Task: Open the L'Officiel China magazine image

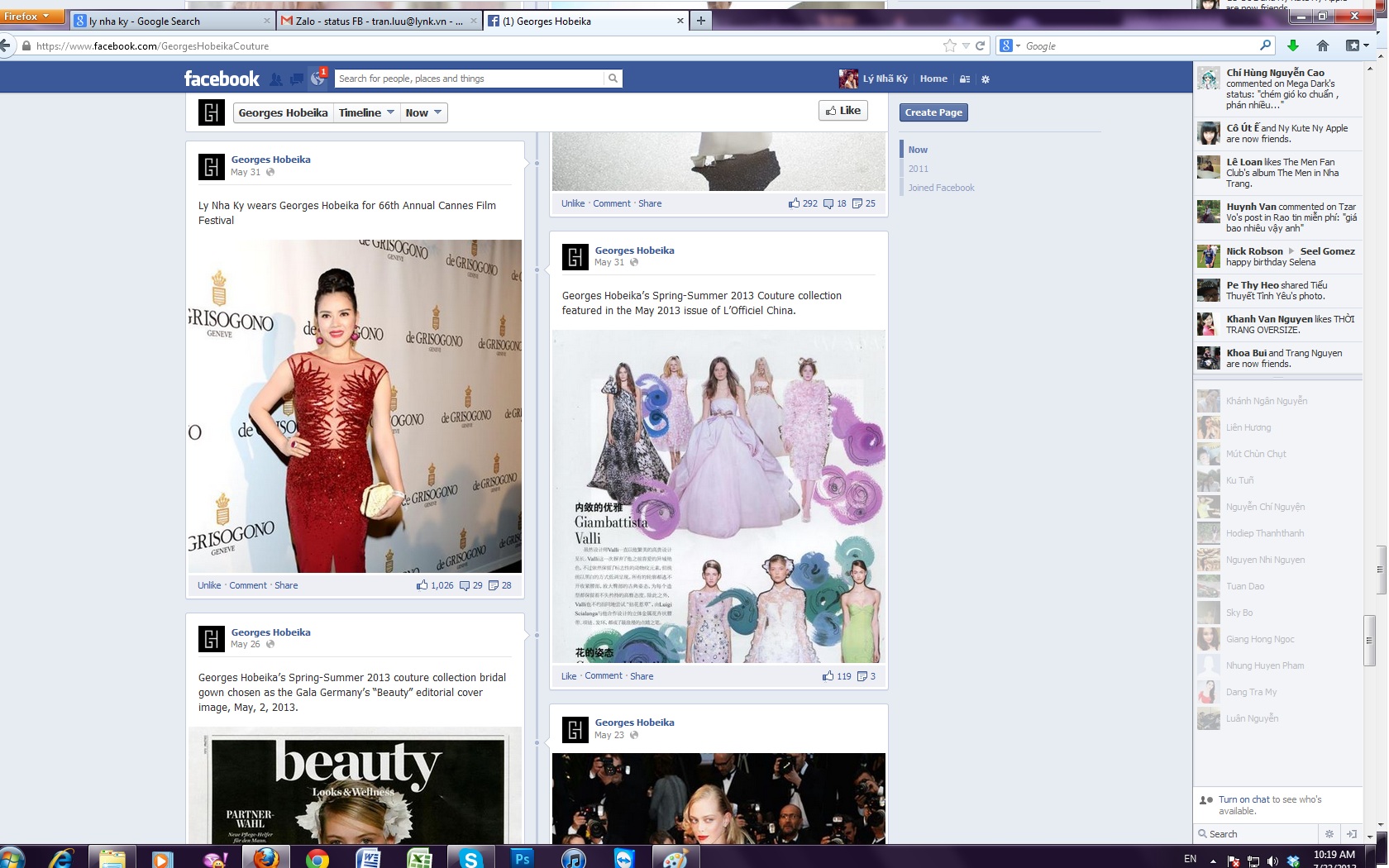Action: (718, 496)
